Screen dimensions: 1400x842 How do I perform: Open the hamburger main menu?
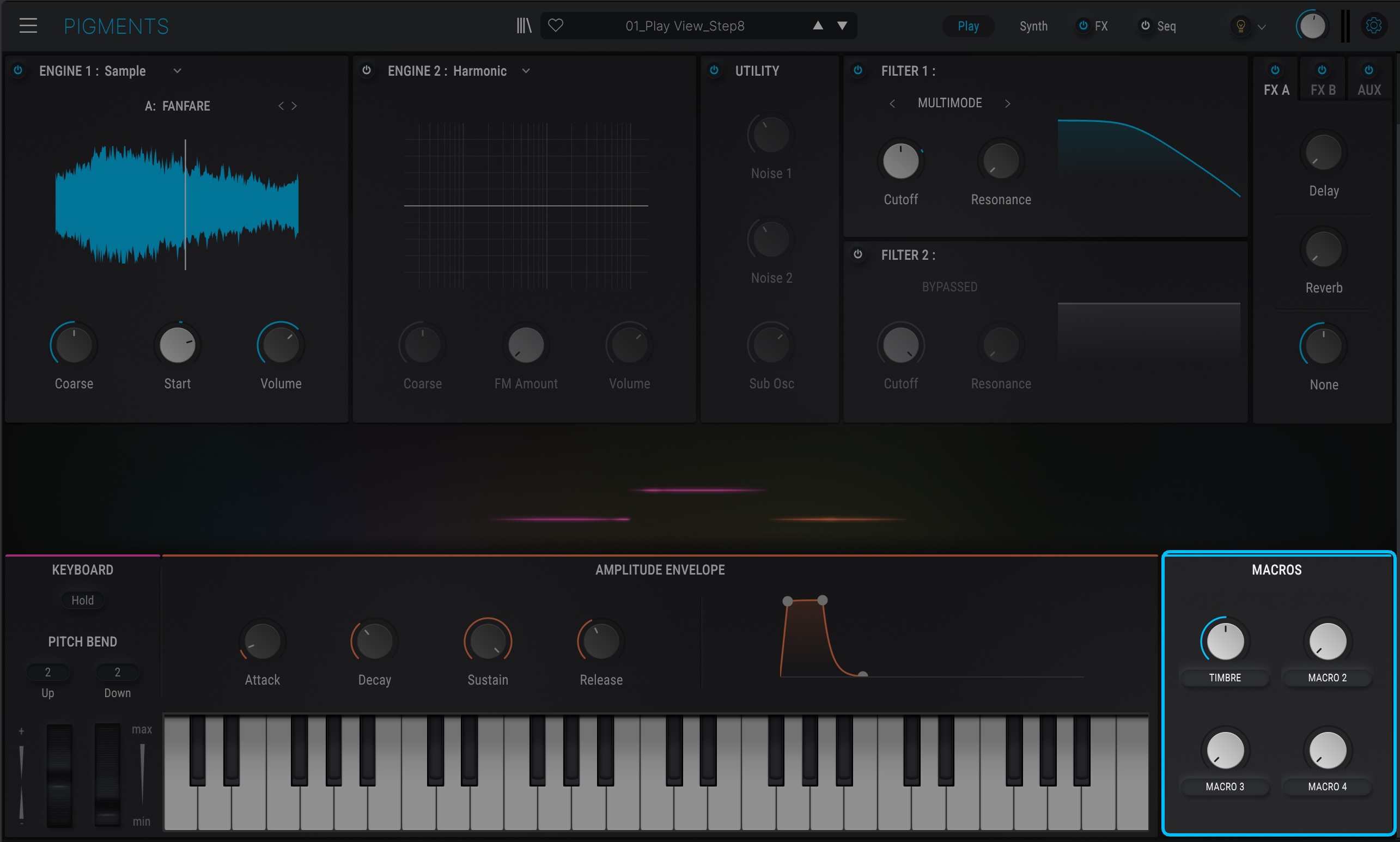click(x=28, y=26)
